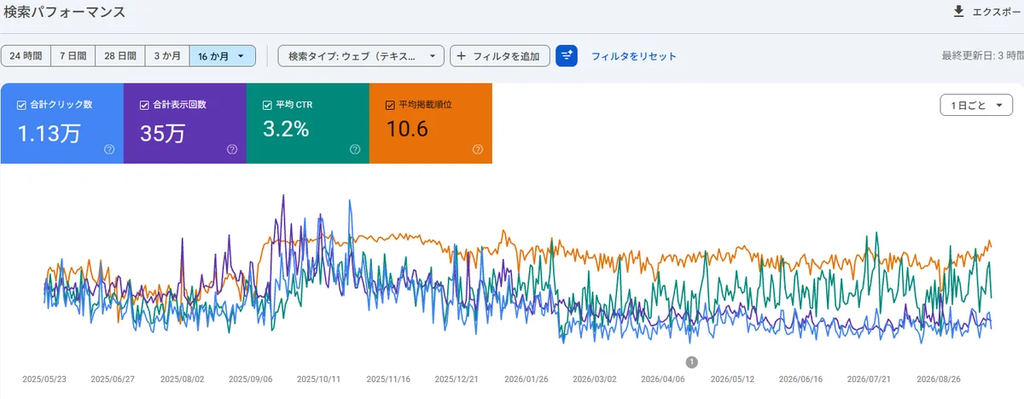Toggle 合計クリック数 checkbox
1024x399 pixels.
22,104
